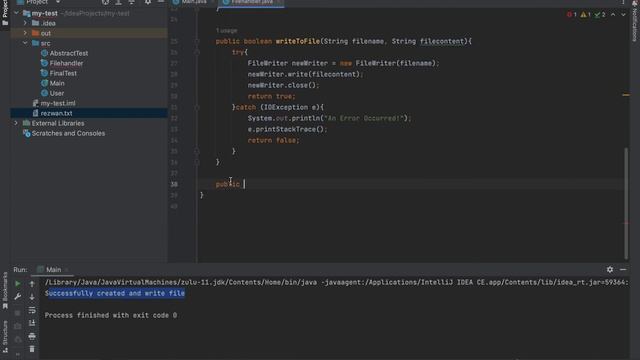Expand External Libraries node
This screenshot has width=640, height=360.
pos(16,123)
